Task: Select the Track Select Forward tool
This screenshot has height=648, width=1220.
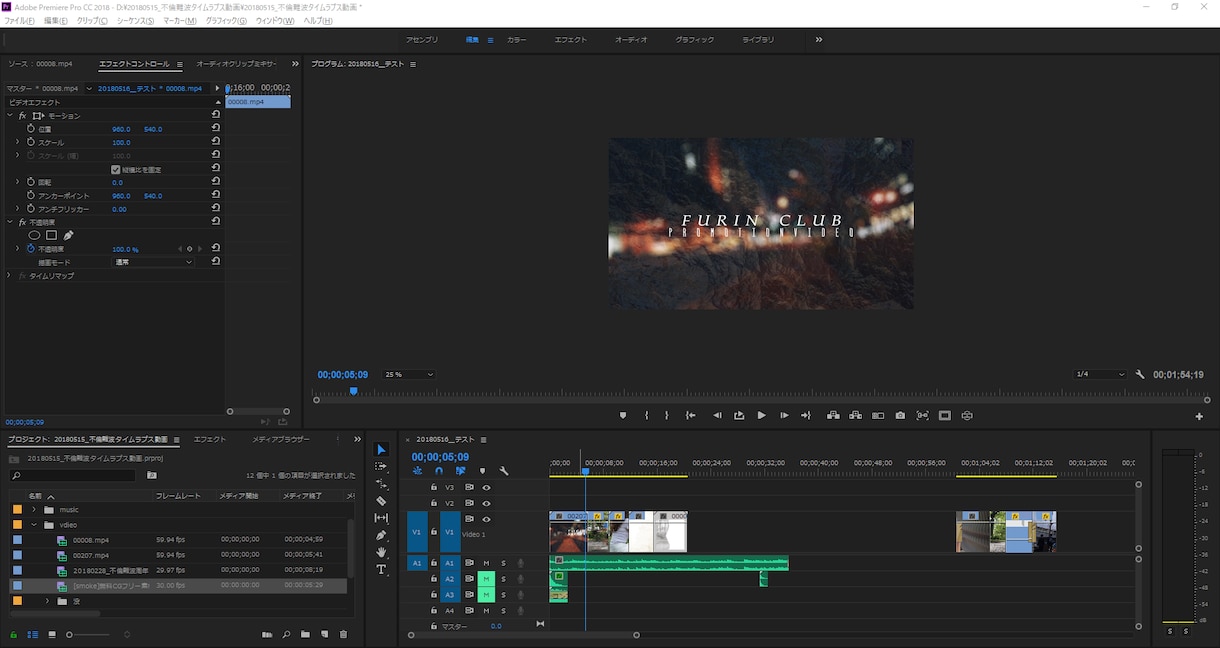Action: click(x=381, y=467)
